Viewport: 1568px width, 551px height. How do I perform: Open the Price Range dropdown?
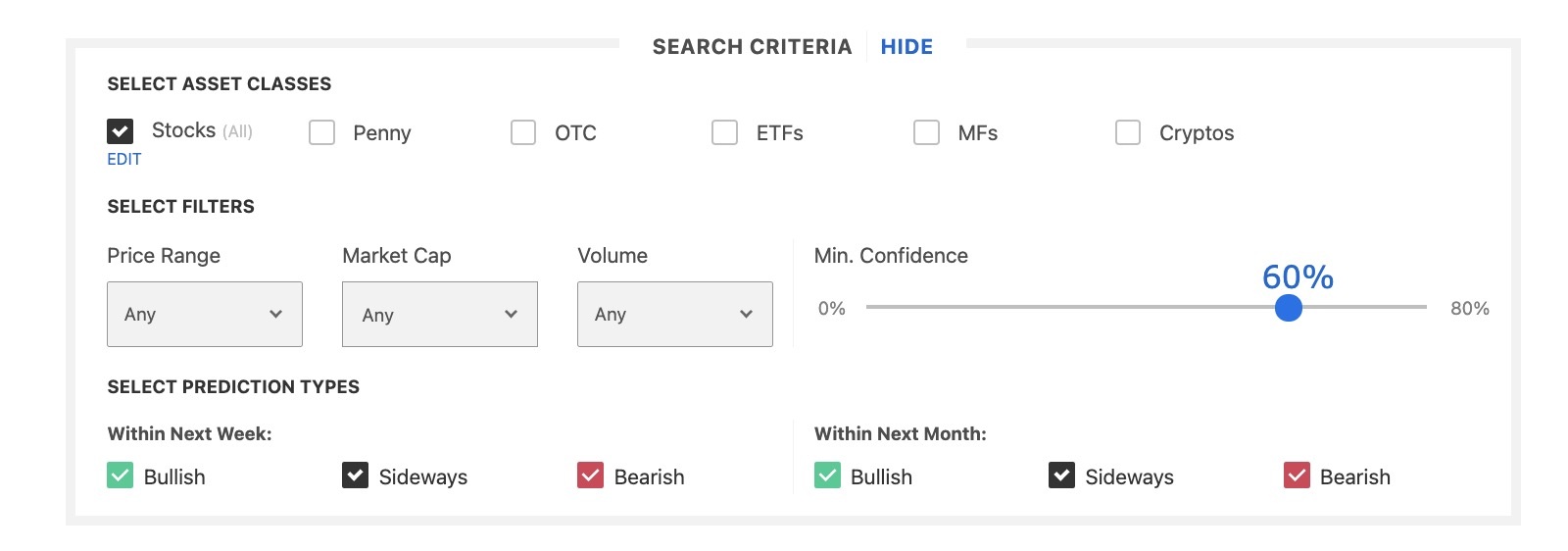coord(204,314)
